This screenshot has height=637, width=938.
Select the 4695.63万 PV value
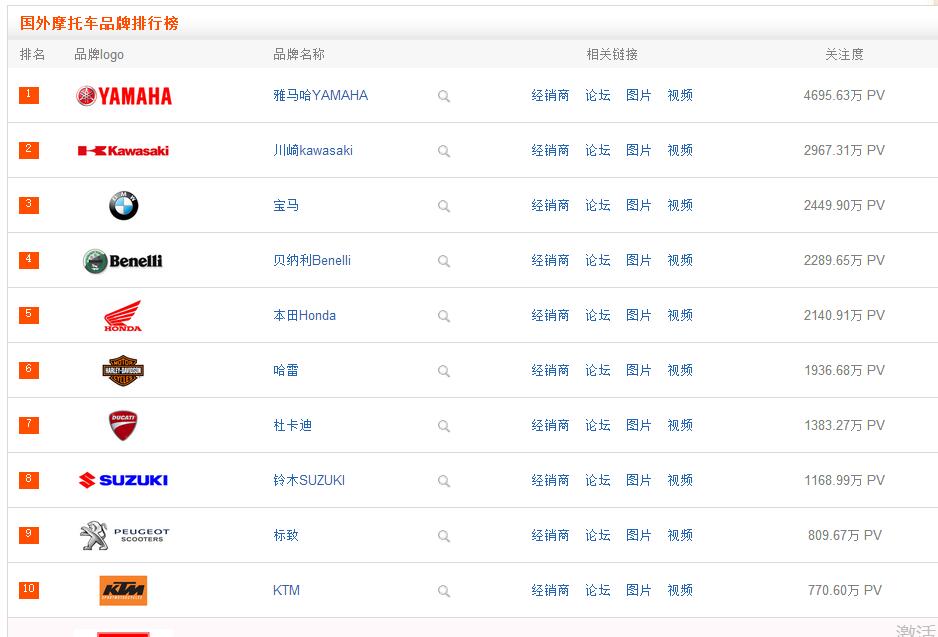844,96
